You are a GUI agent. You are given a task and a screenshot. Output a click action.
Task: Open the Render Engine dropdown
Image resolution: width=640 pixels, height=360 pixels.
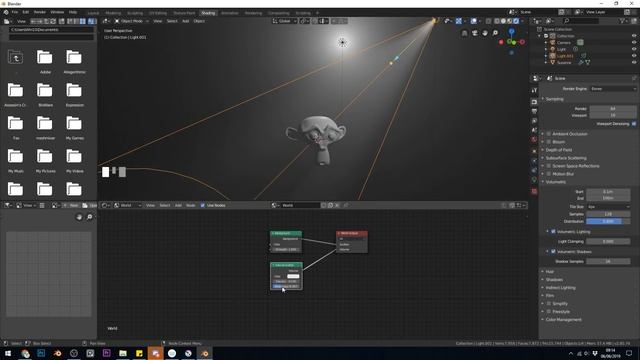click(x=613, y=89)
